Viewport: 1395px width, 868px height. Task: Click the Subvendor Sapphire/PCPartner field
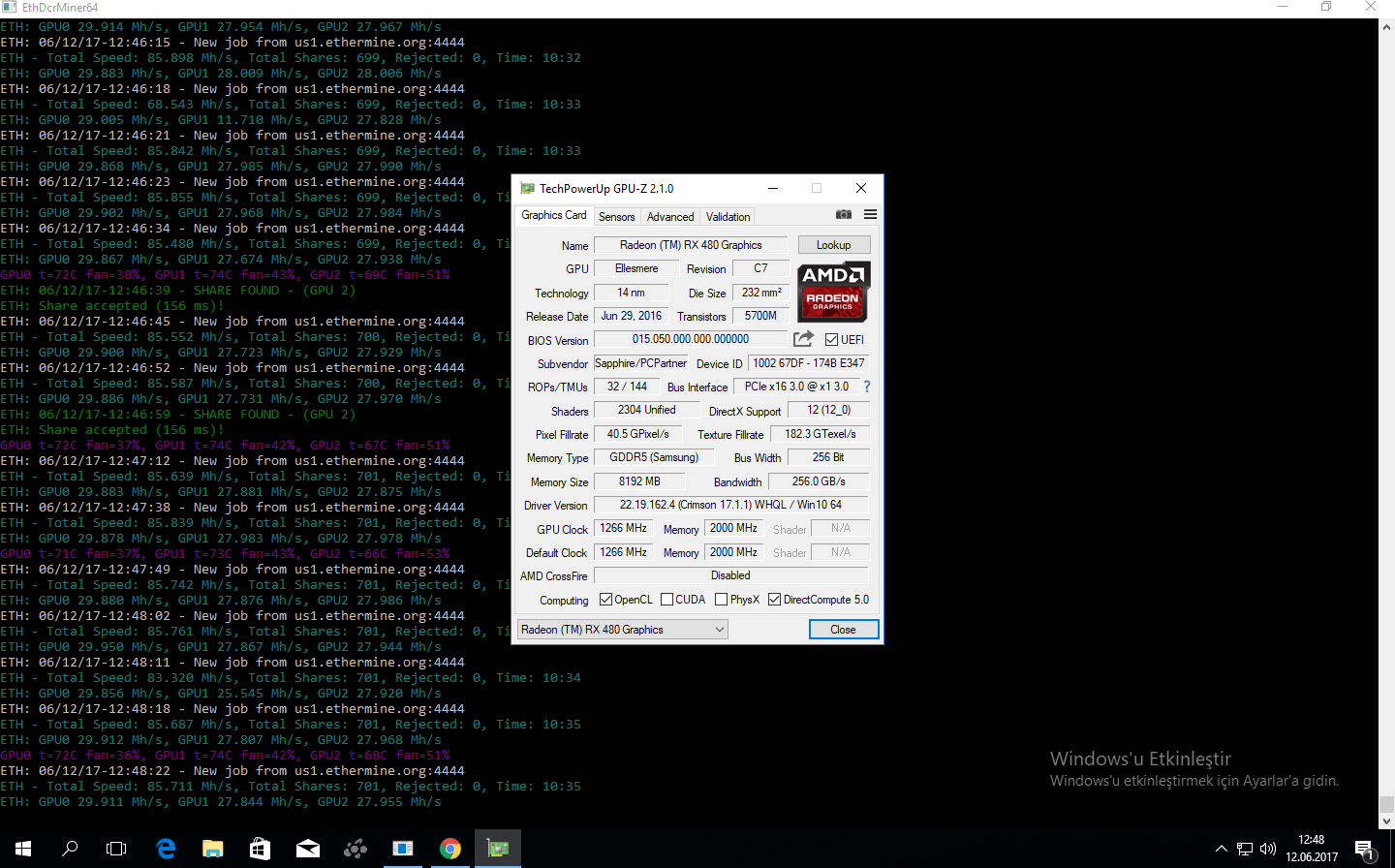[640, 363]
